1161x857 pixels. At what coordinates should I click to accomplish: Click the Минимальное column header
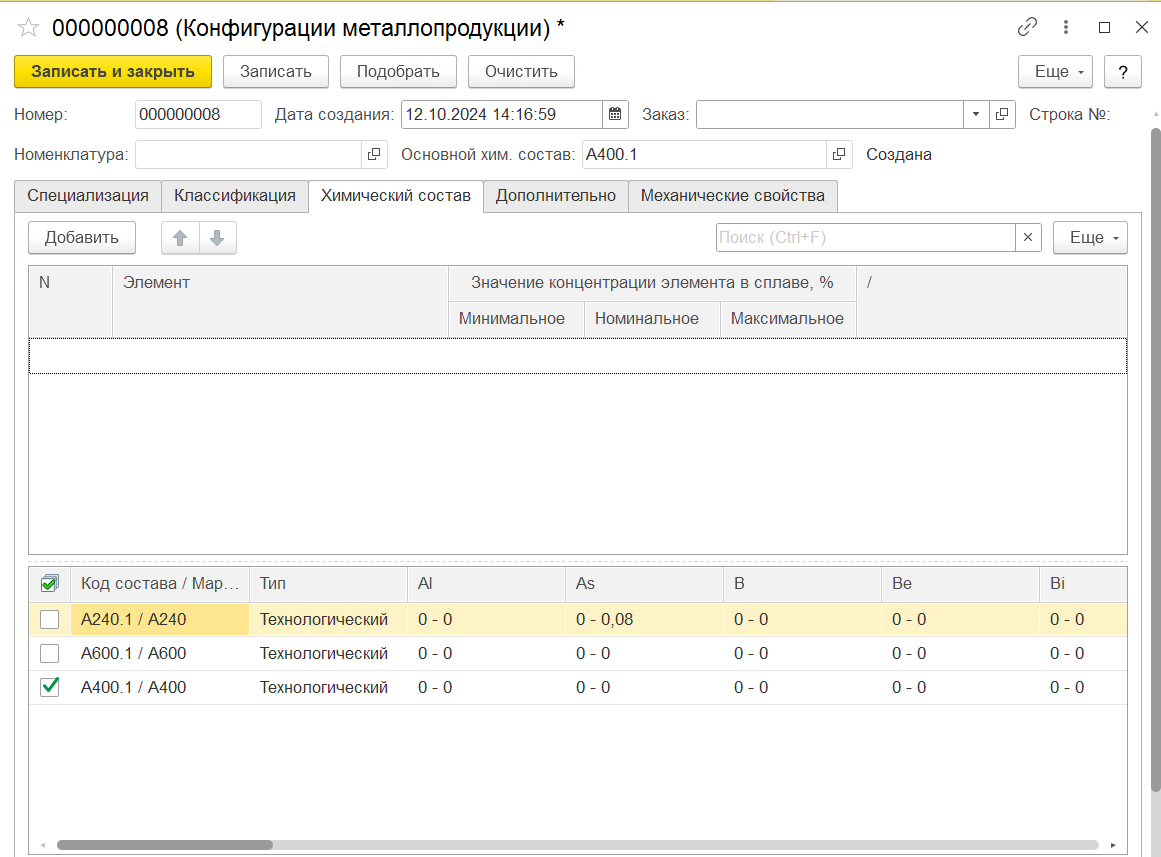tap(516, 319)
